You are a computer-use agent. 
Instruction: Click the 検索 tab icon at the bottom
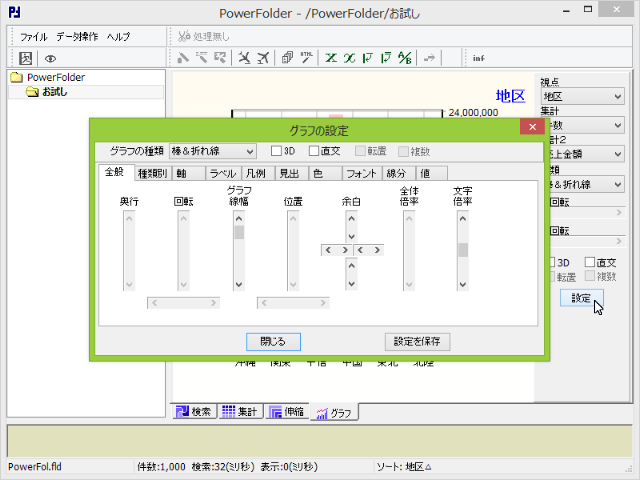tap(182, 412)
